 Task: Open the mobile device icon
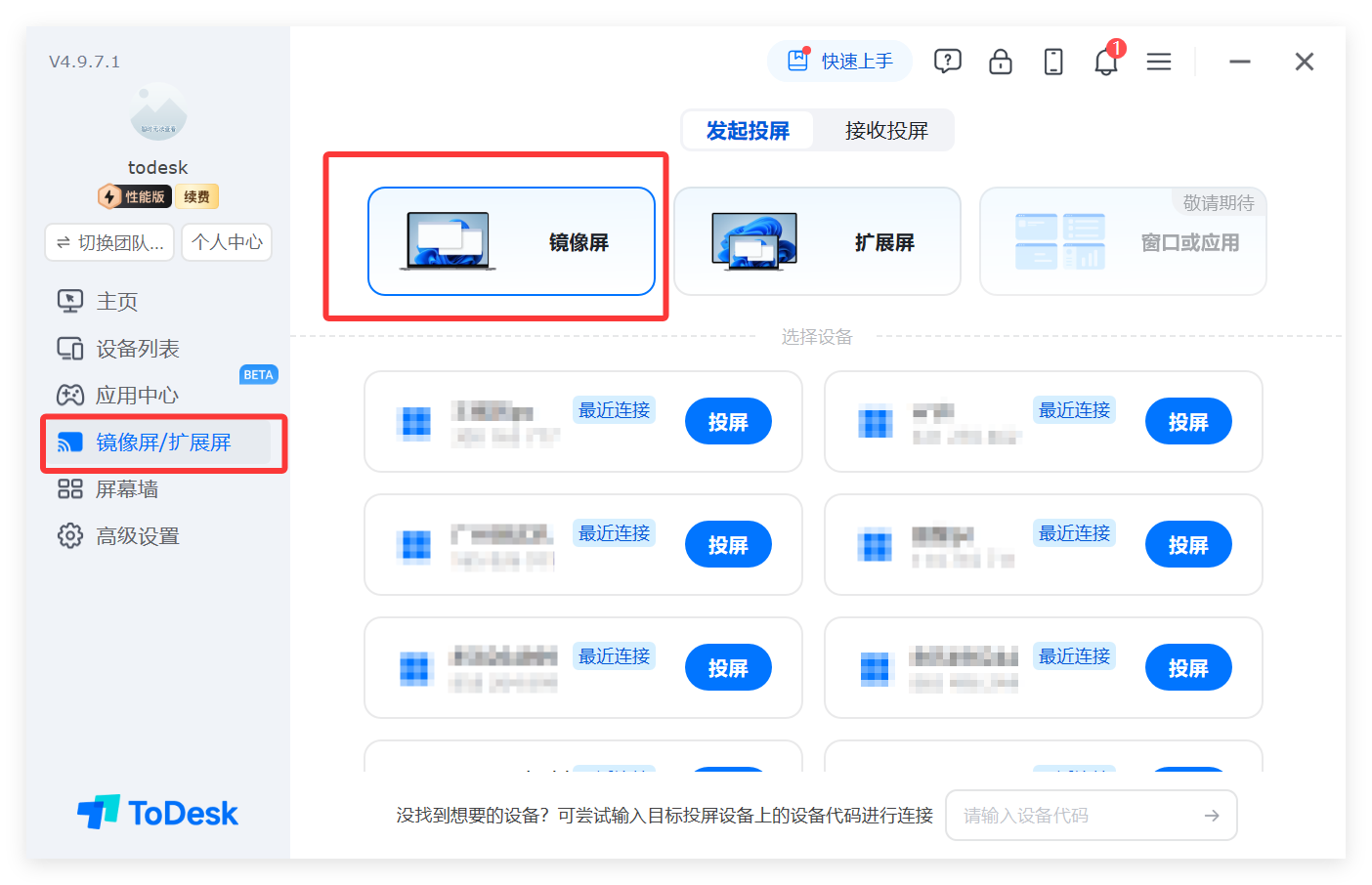[x=1053, y=62]
